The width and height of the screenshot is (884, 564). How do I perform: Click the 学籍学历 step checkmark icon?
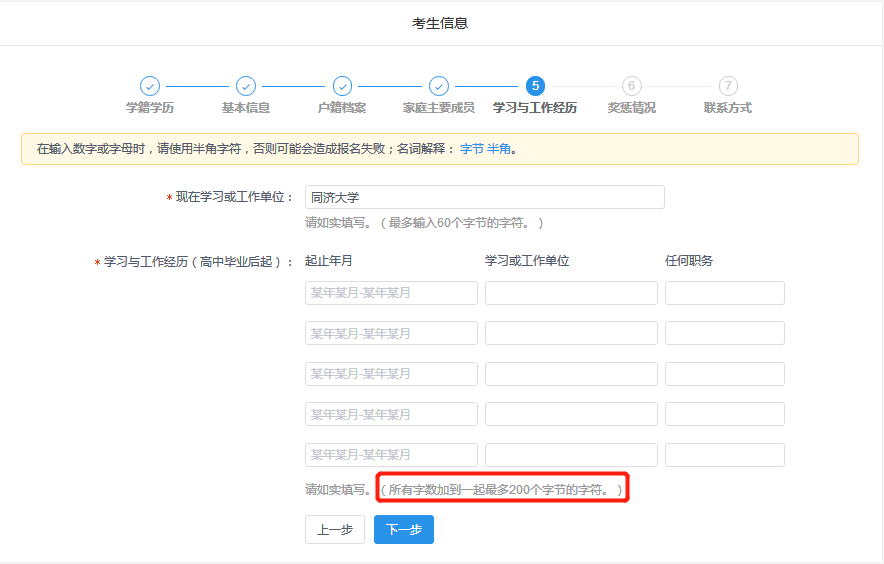pos(149,86)
